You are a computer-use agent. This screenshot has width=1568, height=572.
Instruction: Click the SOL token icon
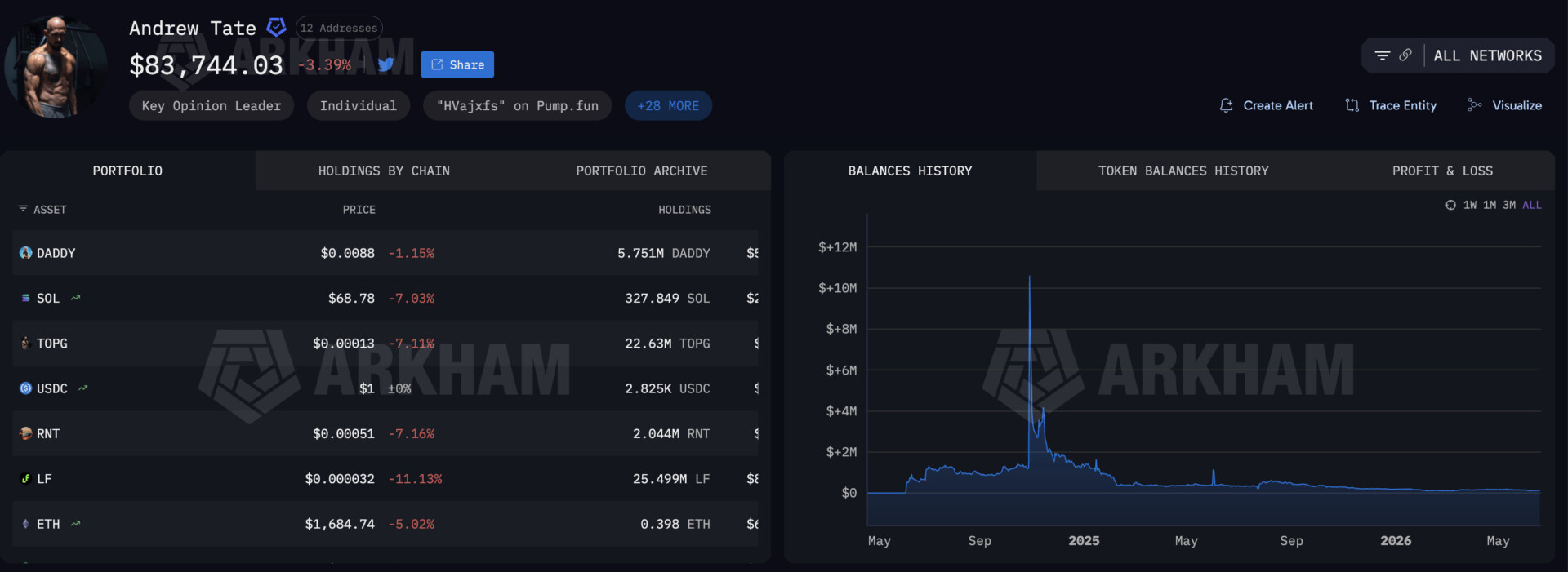click(25, 298)
